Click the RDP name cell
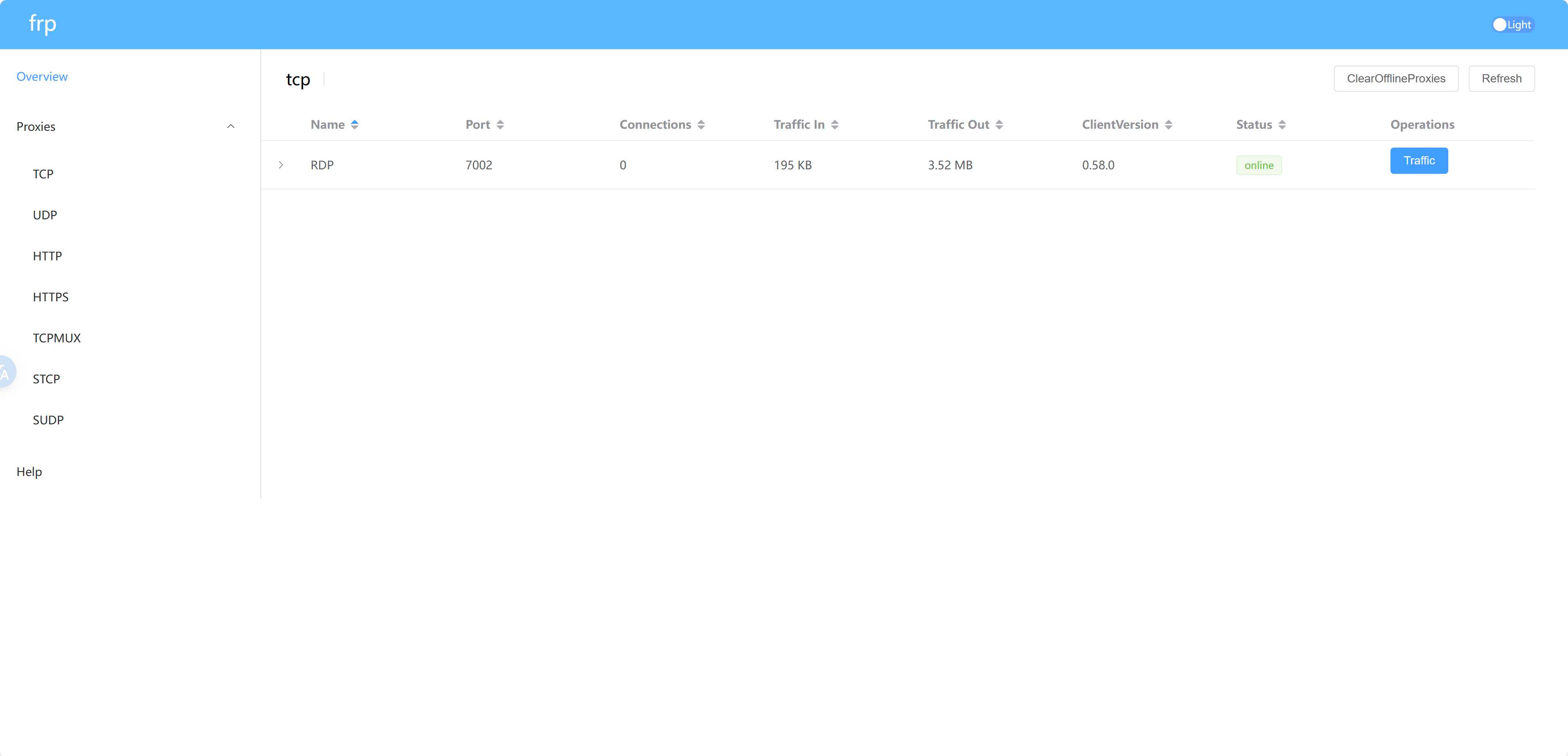The width and height of the screenshot is (1568, 756). pos(322,165)
